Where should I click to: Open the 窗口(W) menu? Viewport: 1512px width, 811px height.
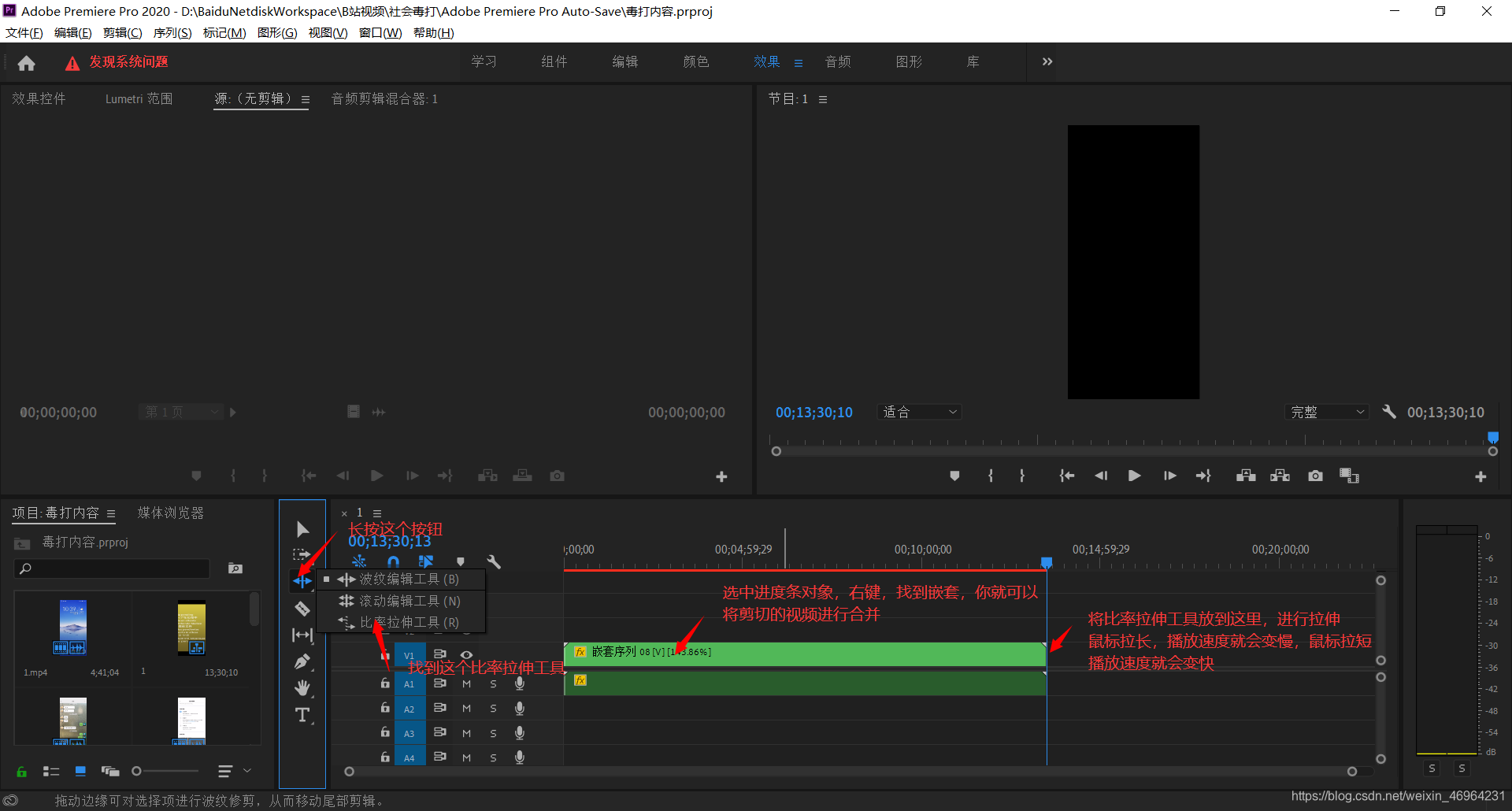click(x=380, y=32)
